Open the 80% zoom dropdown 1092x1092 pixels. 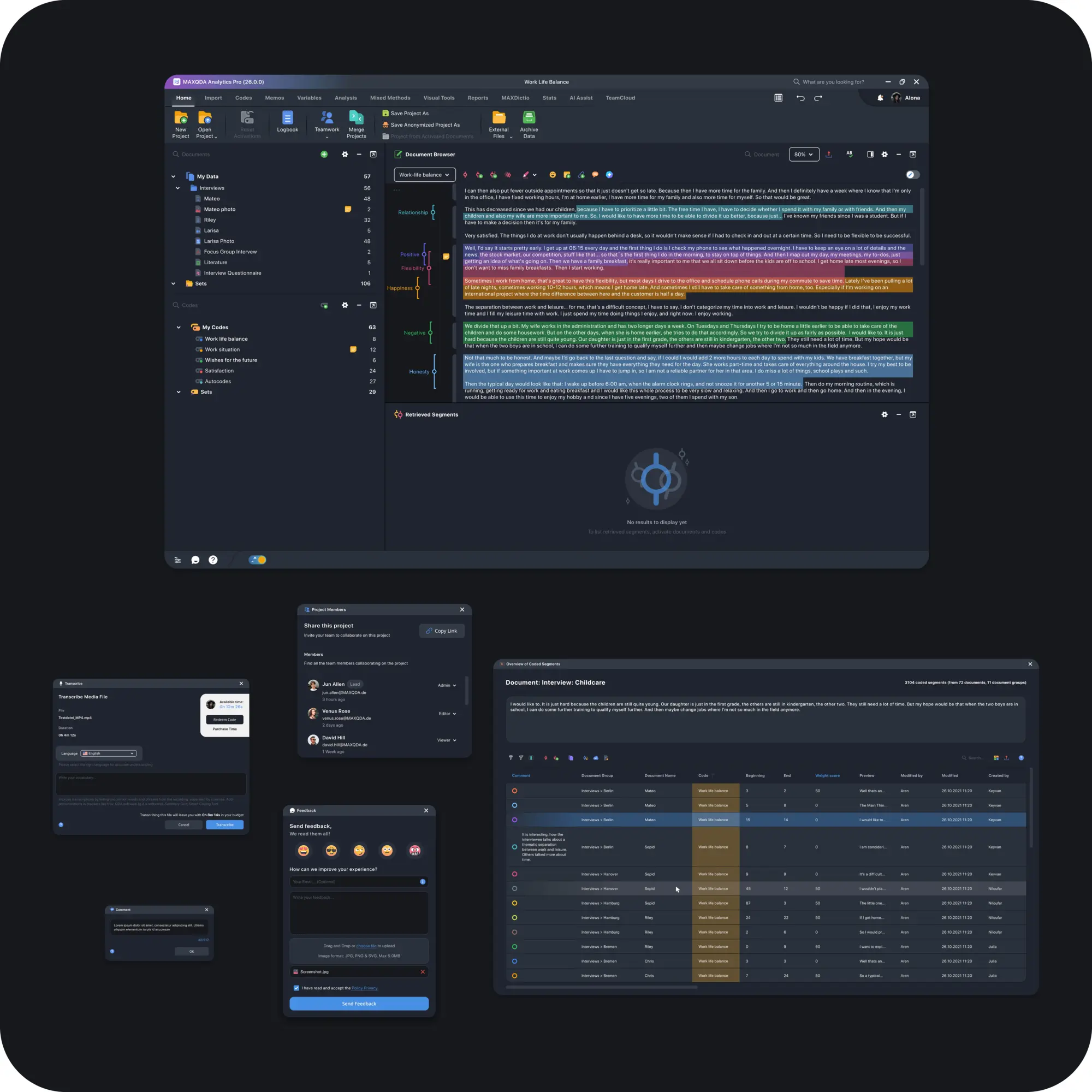[x=803, y=155]
